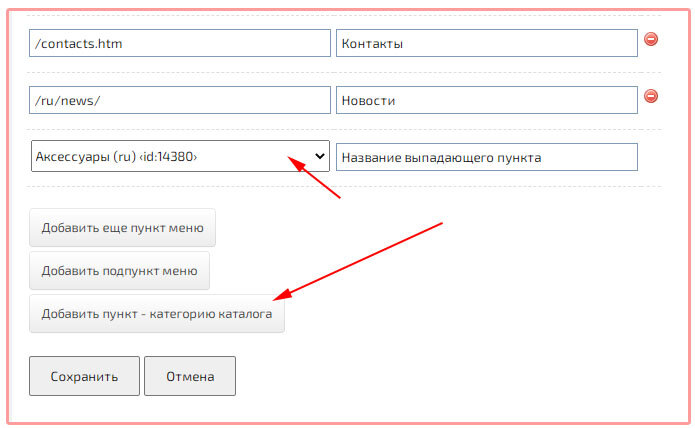Click the red arrow pointing at catalog button

[358, 260]
